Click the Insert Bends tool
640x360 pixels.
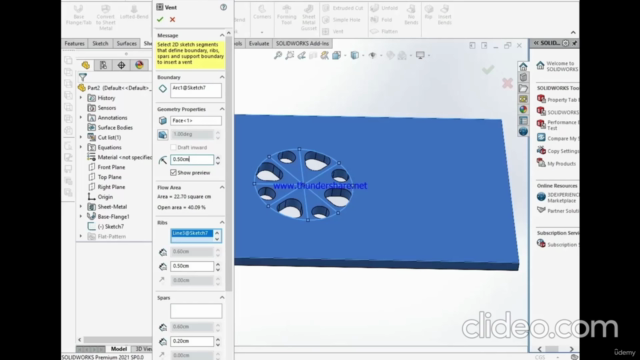[444, 15]
